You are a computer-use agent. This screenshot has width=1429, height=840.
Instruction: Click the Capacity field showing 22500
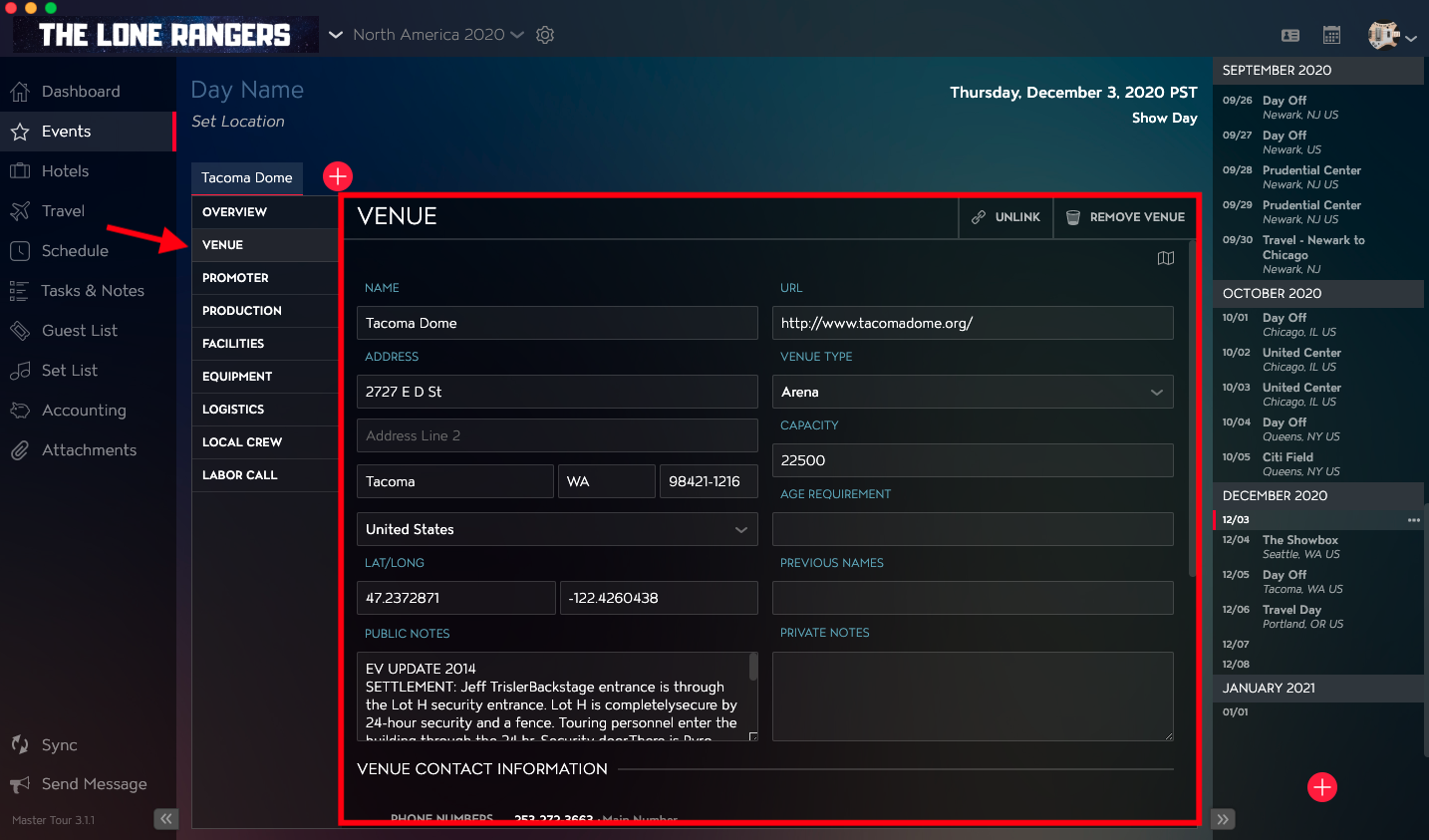pos(973,460)
